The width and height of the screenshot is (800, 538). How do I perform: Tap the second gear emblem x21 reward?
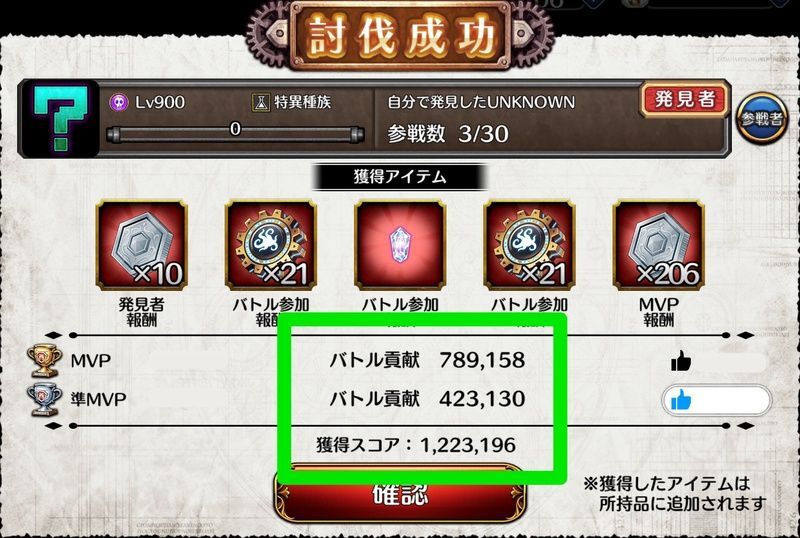(x=529, y=246)
